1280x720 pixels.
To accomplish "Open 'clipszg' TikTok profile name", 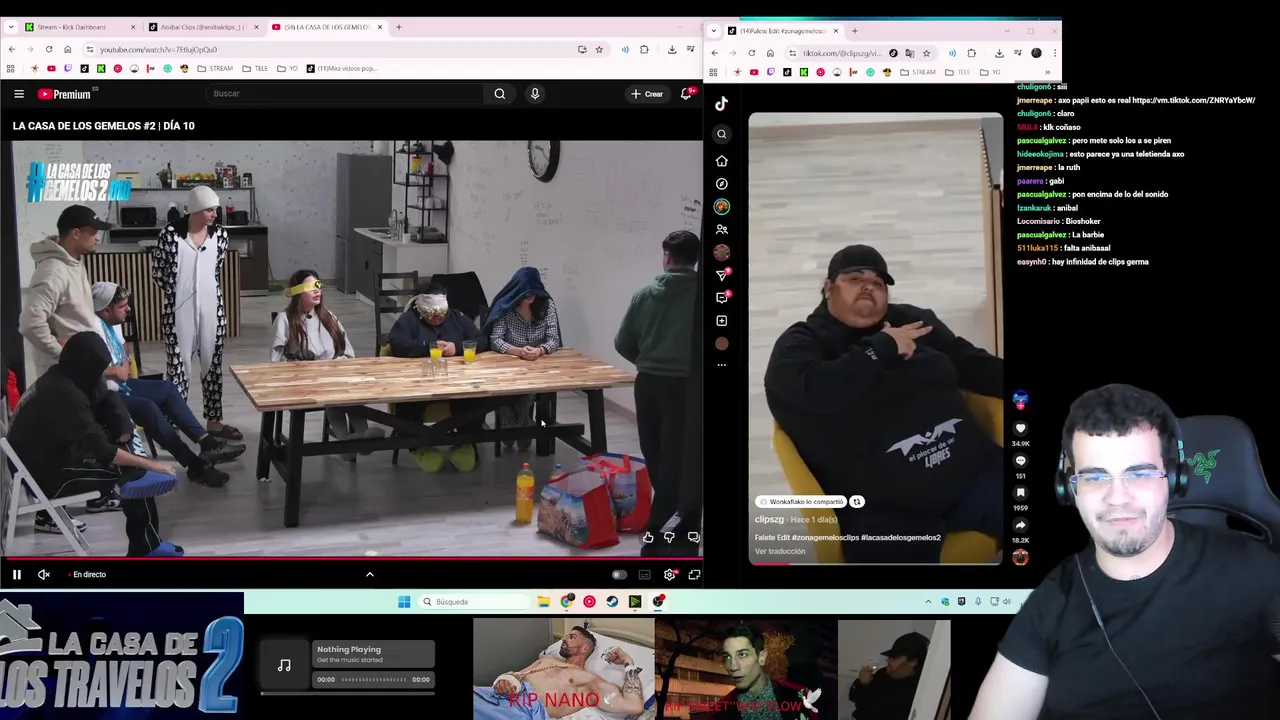I will pos(769,520).
